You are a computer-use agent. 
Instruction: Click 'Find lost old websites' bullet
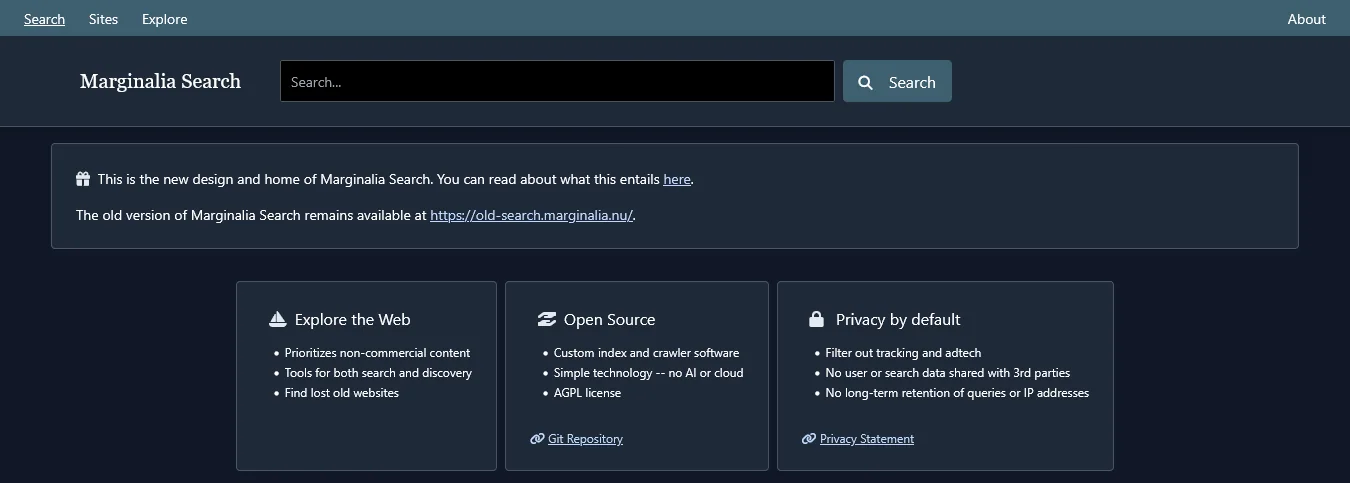(342, 393)
